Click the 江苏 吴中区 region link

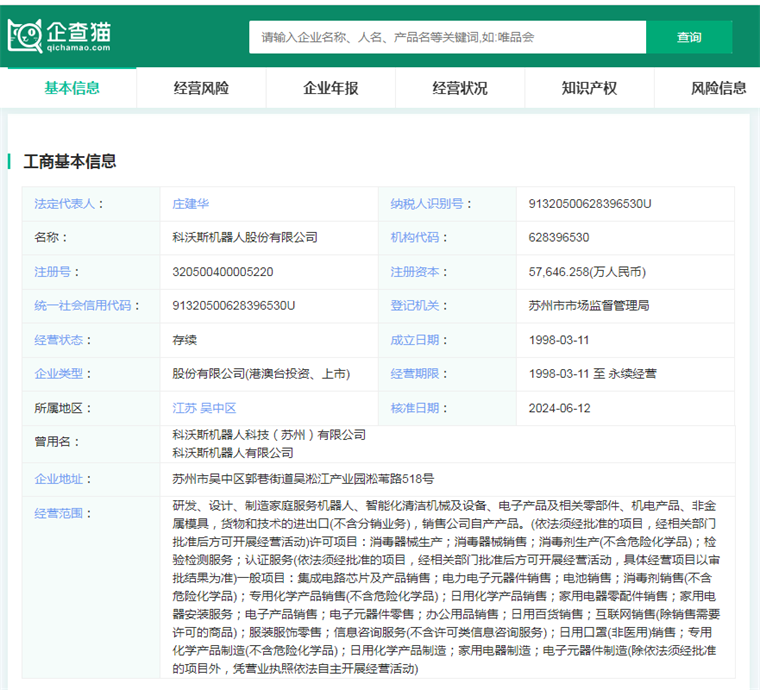pos(204,408)
